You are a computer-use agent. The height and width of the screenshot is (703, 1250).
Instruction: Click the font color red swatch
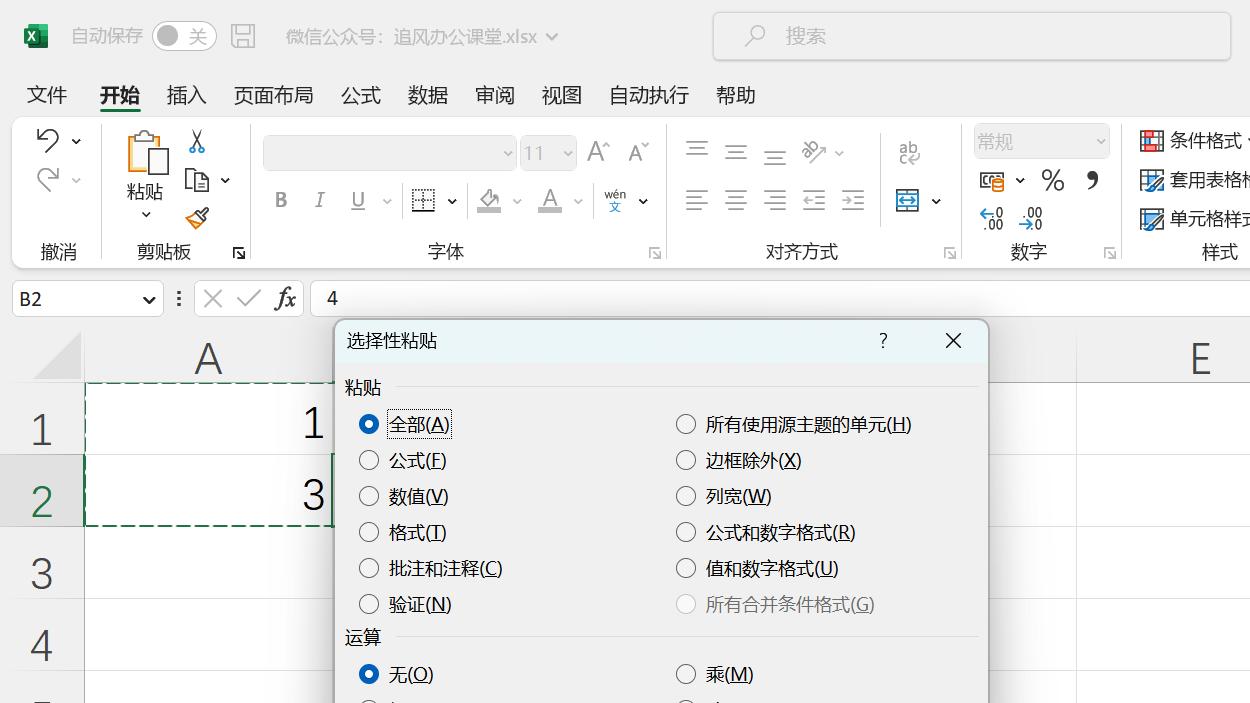[548, 211]
